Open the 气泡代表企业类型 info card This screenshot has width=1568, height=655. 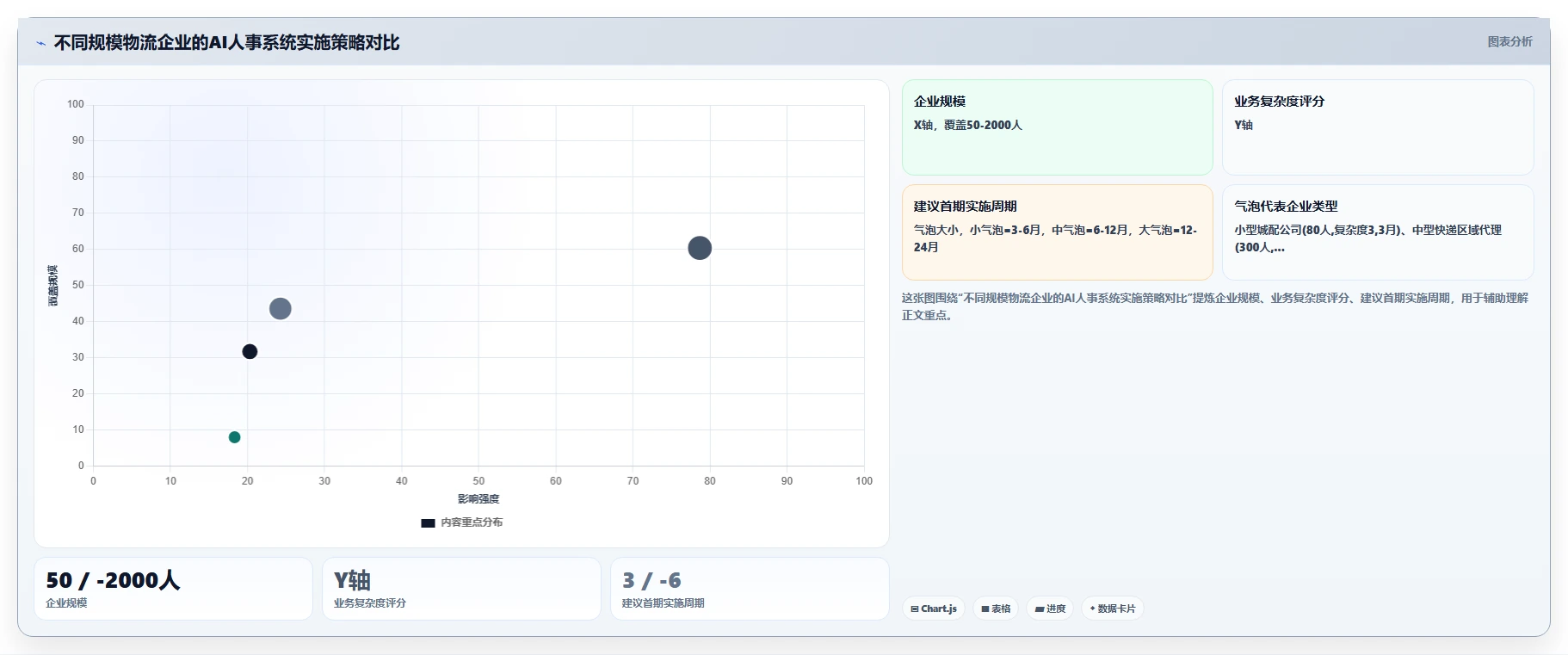pyautogui.click(x=1378, y=232)
